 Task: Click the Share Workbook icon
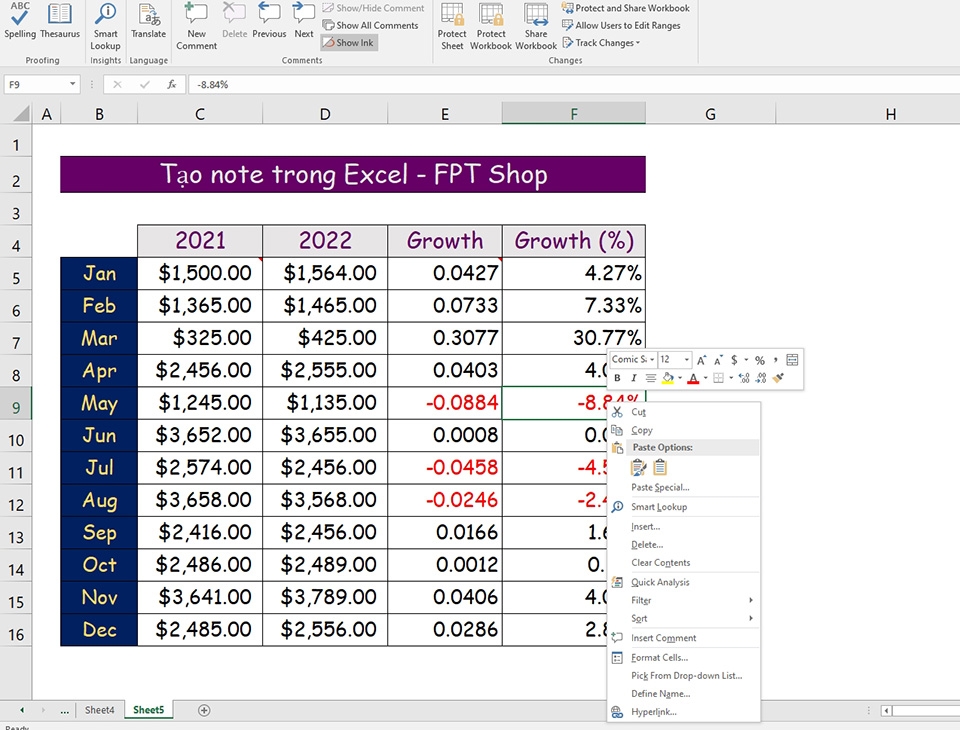pyautogui.click(x=536, y=26)
